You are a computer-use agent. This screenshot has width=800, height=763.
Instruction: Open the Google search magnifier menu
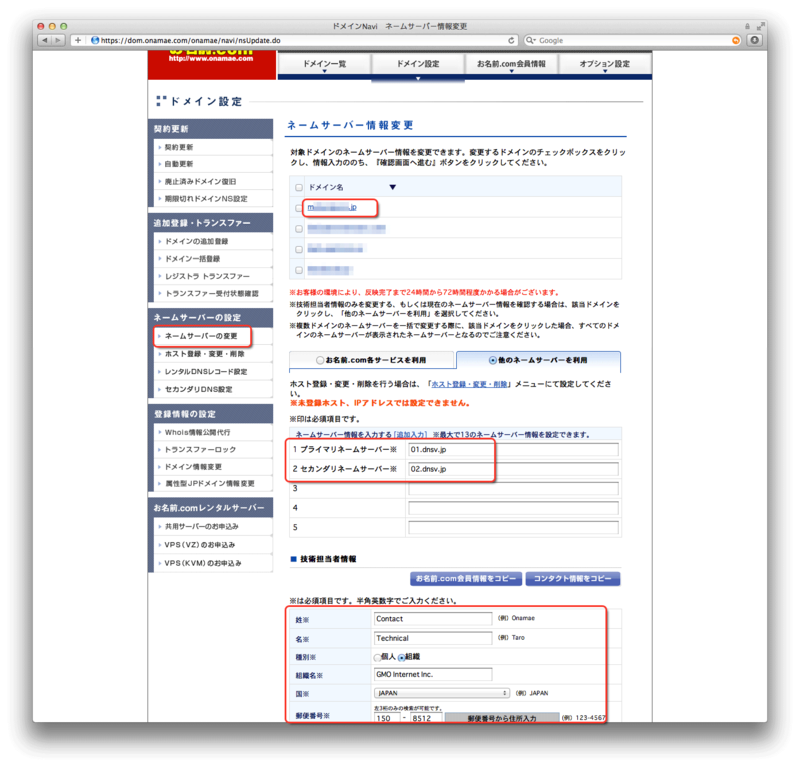[x=531, y=40]
